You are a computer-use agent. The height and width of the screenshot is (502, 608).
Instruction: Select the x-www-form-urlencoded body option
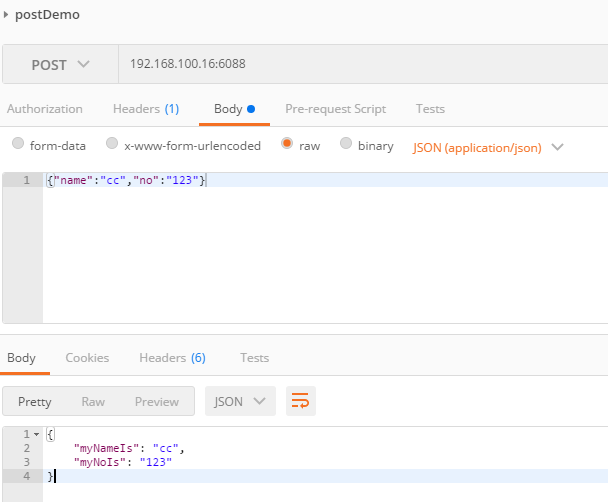click(112, 145)
